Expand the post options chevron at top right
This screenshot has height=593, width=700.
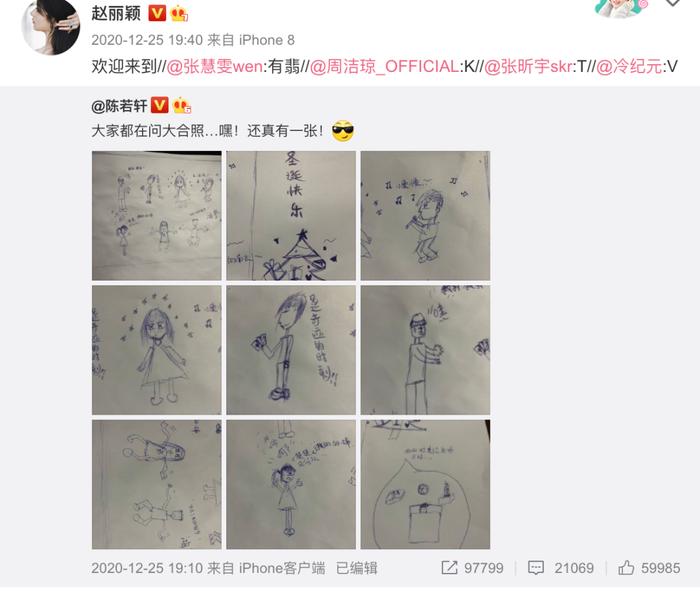click(x=672, y=3)
